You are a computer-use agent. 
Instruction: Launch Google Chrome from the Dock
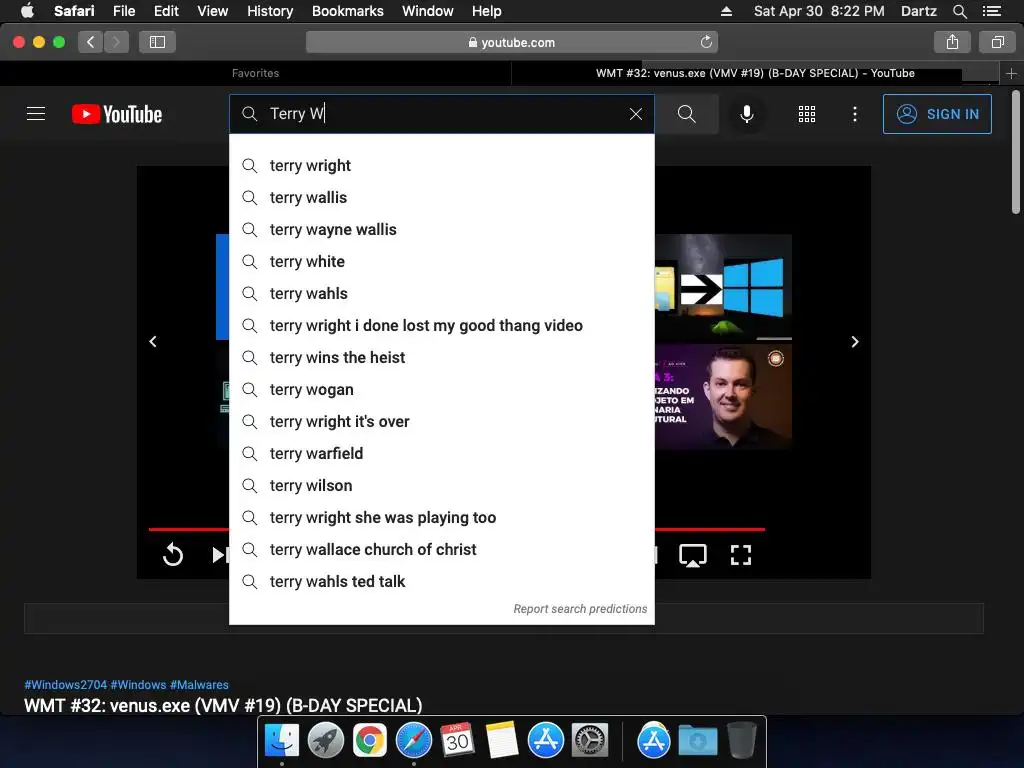coord(370,741)
